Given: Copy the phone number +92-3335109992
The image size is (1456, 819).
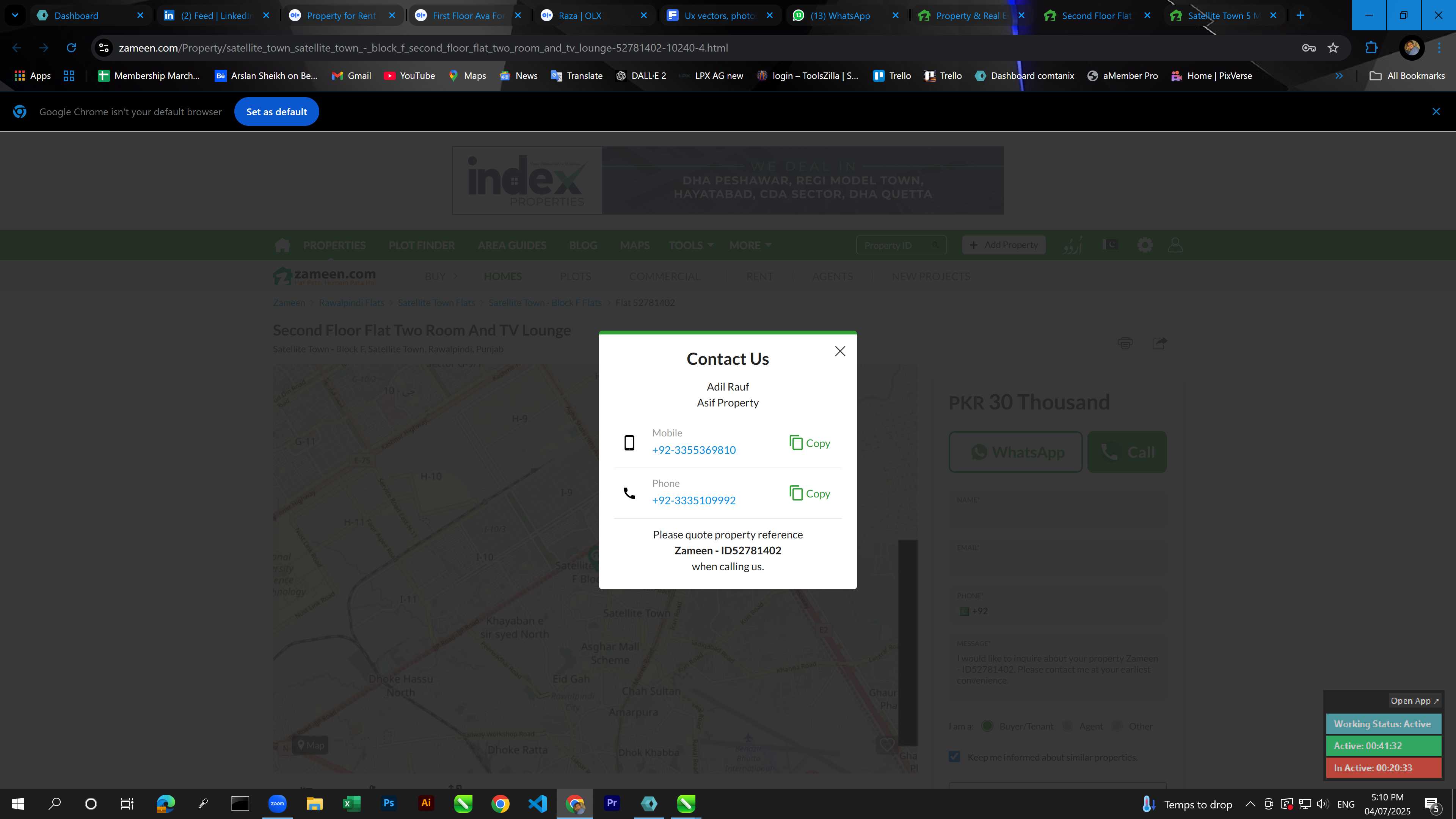Looking at the screenshot, I should click(810, 493).
